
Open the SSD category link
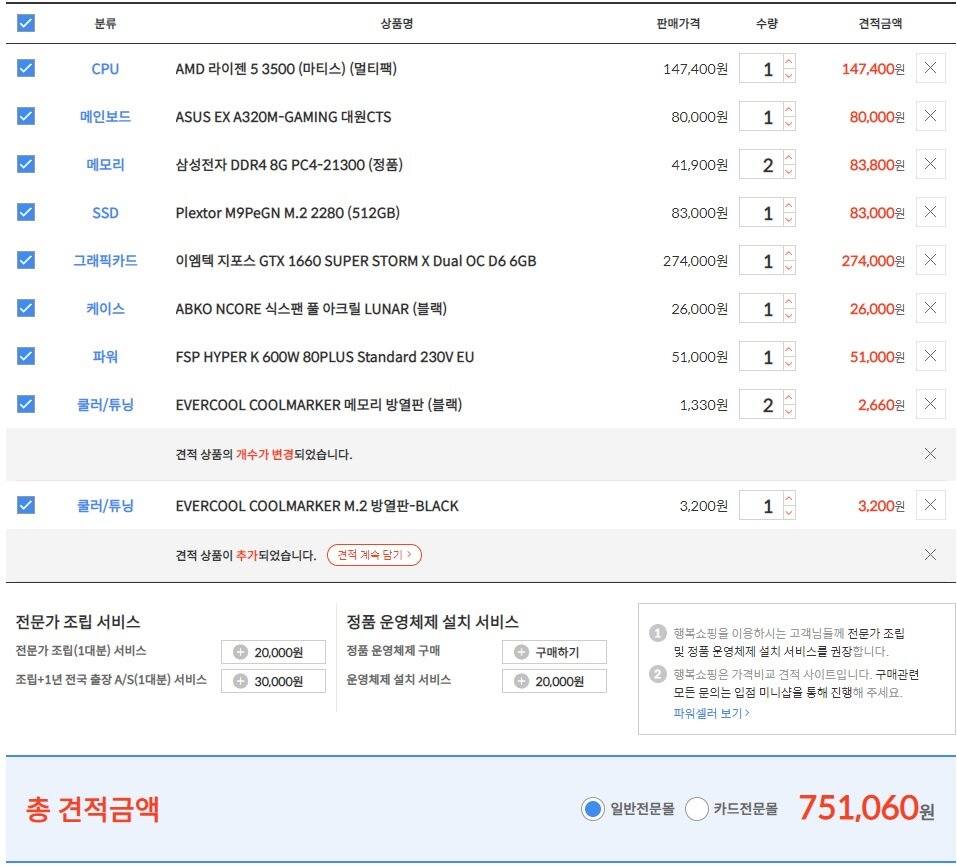[x=105, y=213]
